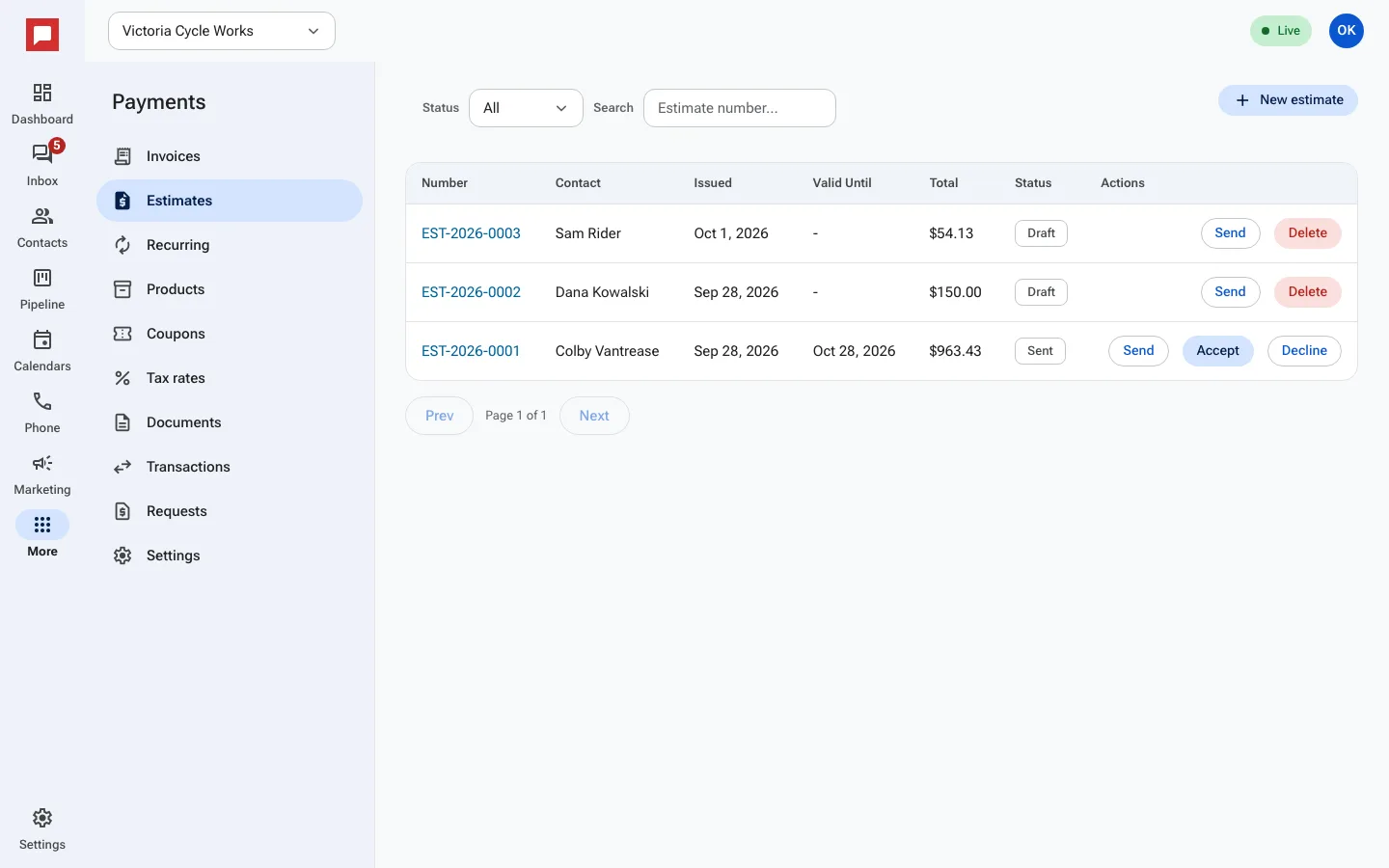Resend the Colby Vantrease estimate
This screenshot has width=1389, height=868.
pyautogui.click(x=1138, y=351)
